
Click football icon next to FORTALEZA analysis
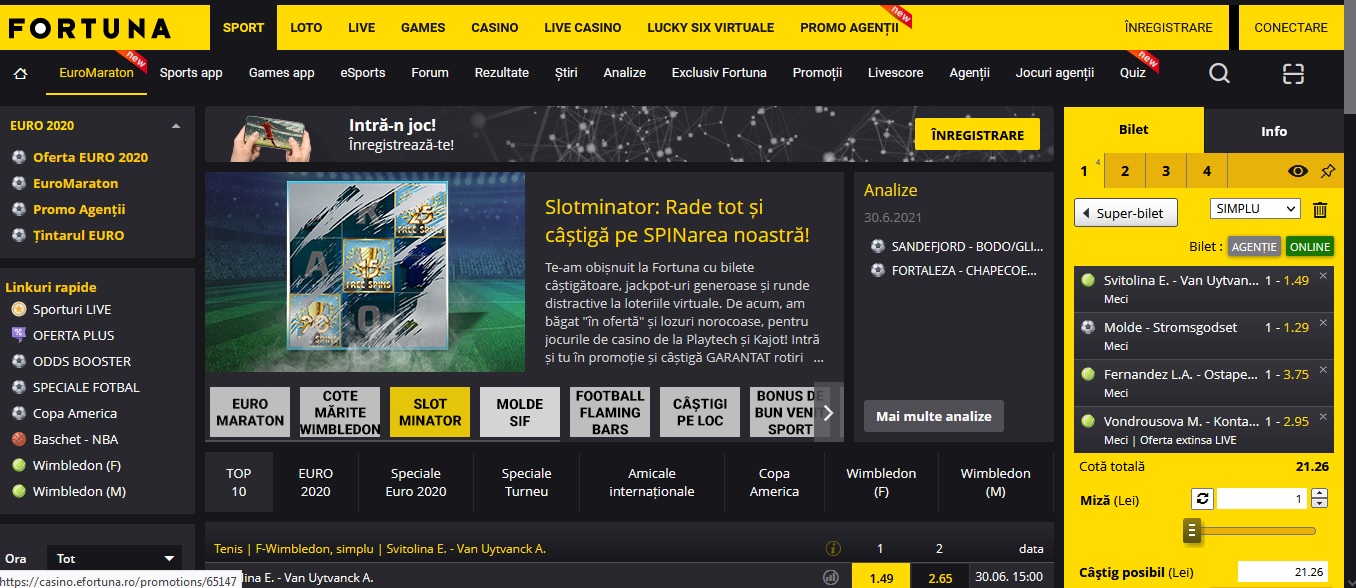(878, 269)
